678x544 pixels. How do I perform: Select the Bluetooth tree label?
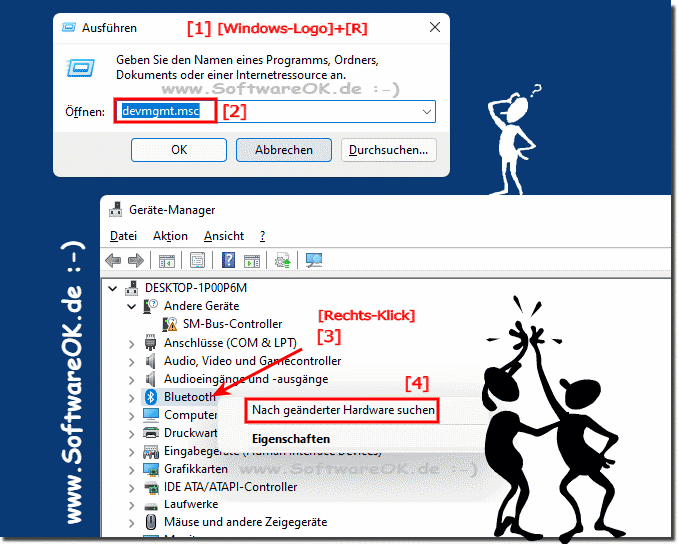[189, 397]
